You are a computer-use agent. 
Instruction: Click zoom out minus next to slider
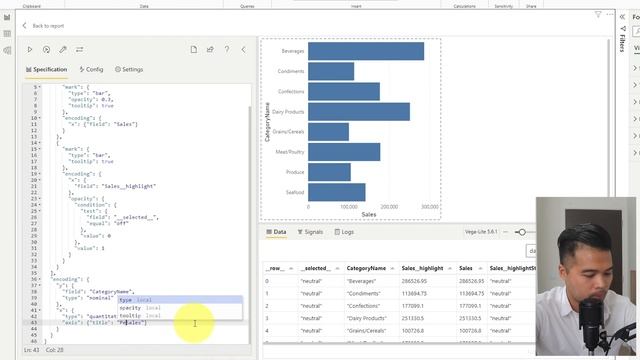505,232
